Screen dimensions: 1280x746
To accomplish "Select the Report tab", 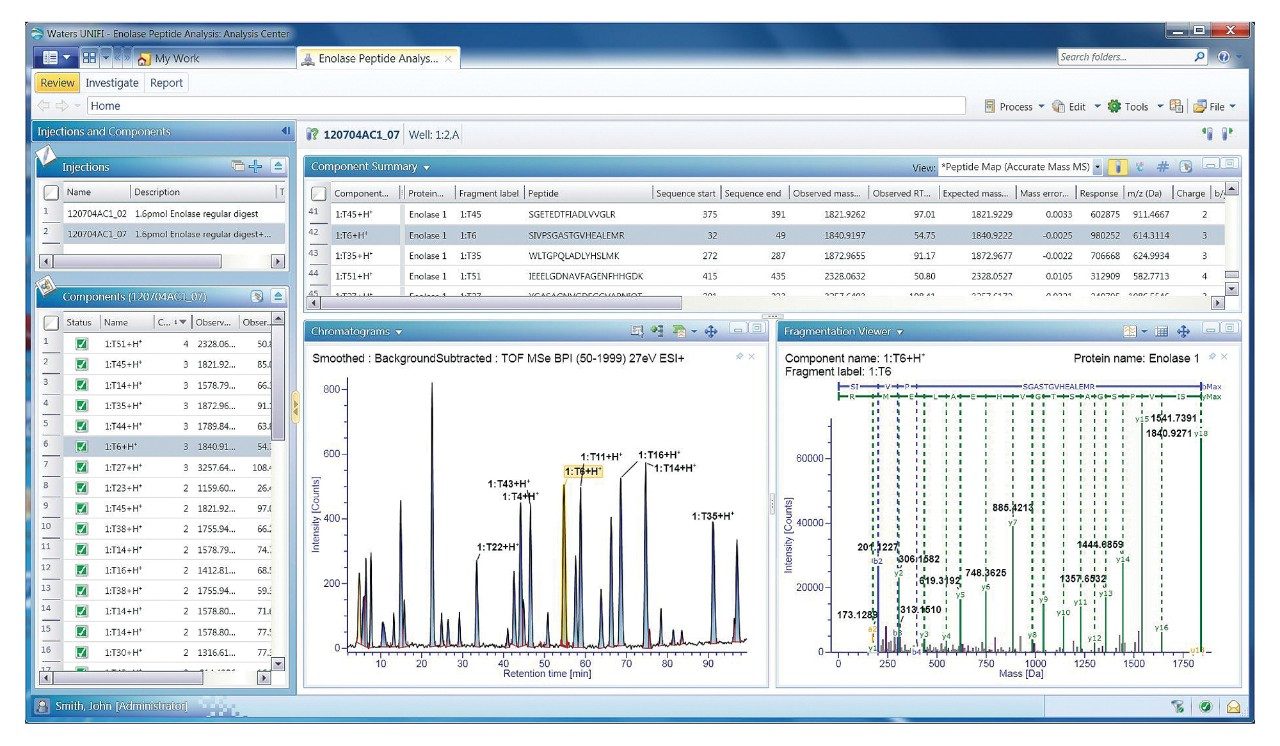I will point(166,82).
